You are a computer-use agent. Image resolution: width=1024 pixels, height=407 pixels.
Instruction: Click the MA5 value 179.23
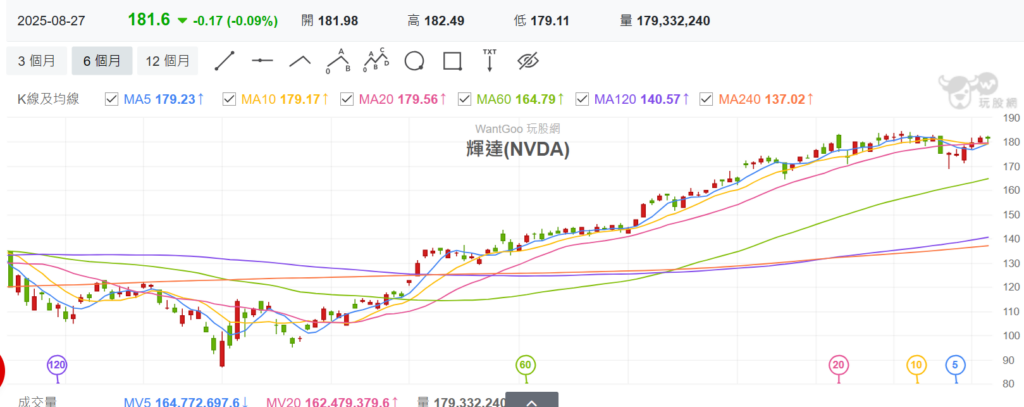[174, 99]
